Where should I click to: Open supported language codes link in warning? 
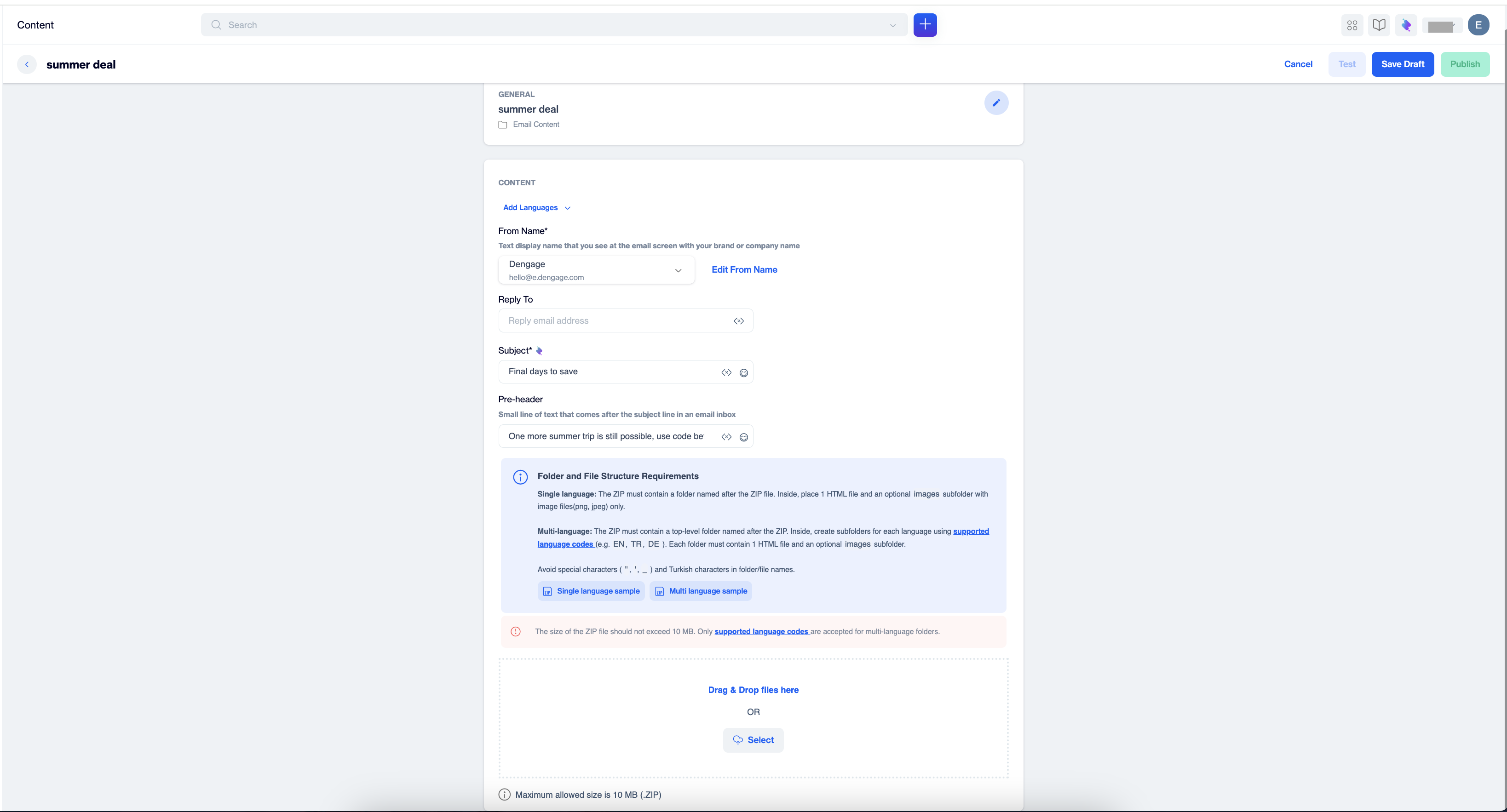click(x=762, y=631)
